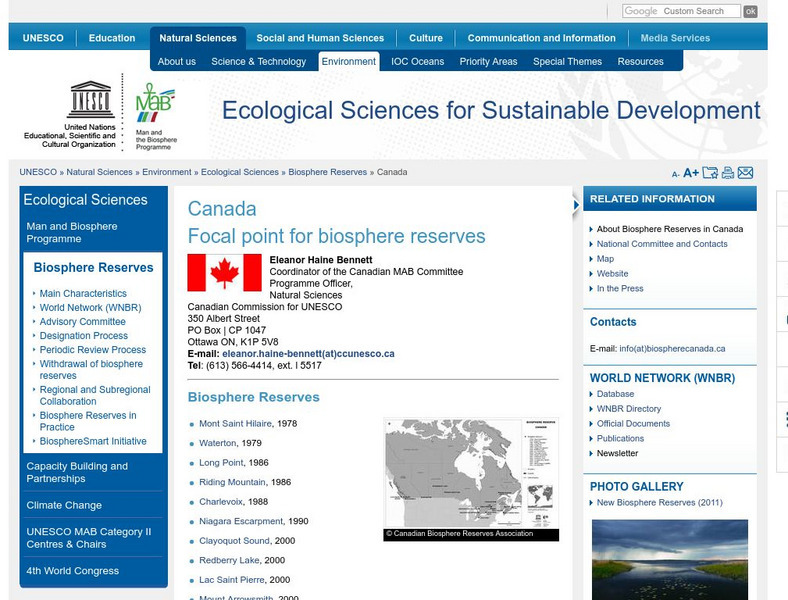This screenshot has height=600, width=788.
Task: Open BiosphereSmart Initiative link
Action: coord(93,441)
